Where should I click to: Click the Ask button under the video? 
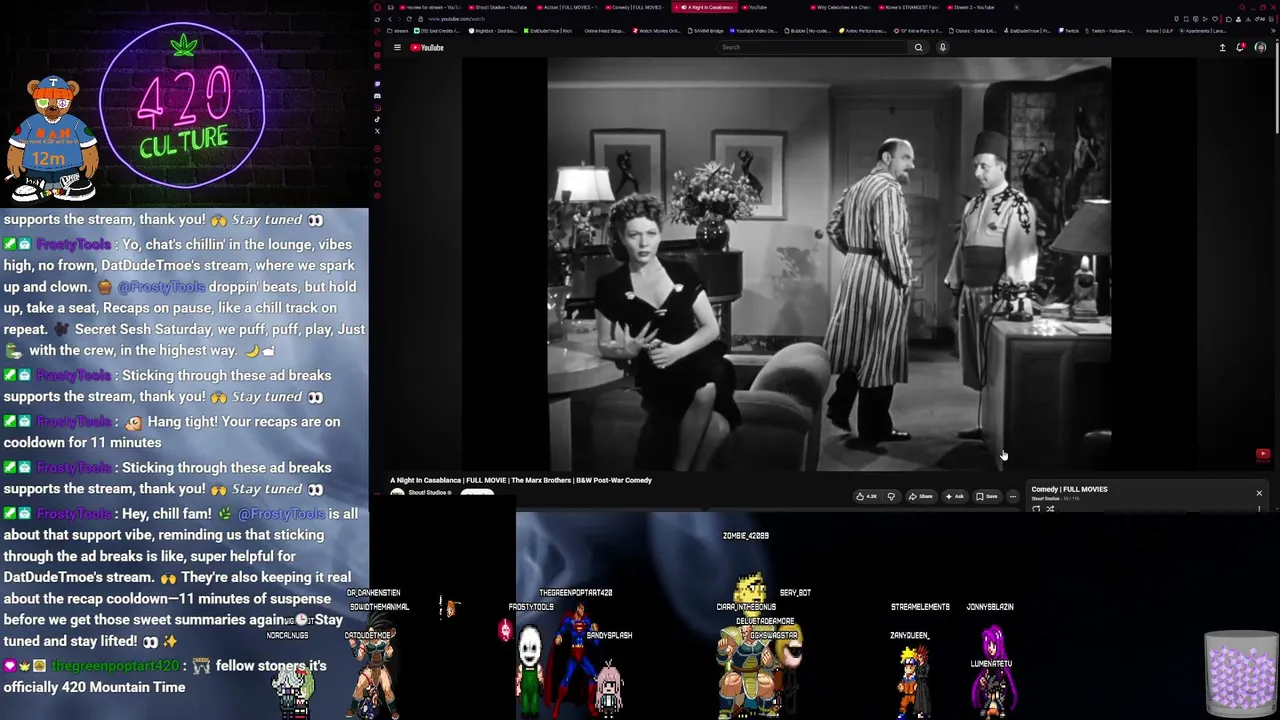point(955,496)
